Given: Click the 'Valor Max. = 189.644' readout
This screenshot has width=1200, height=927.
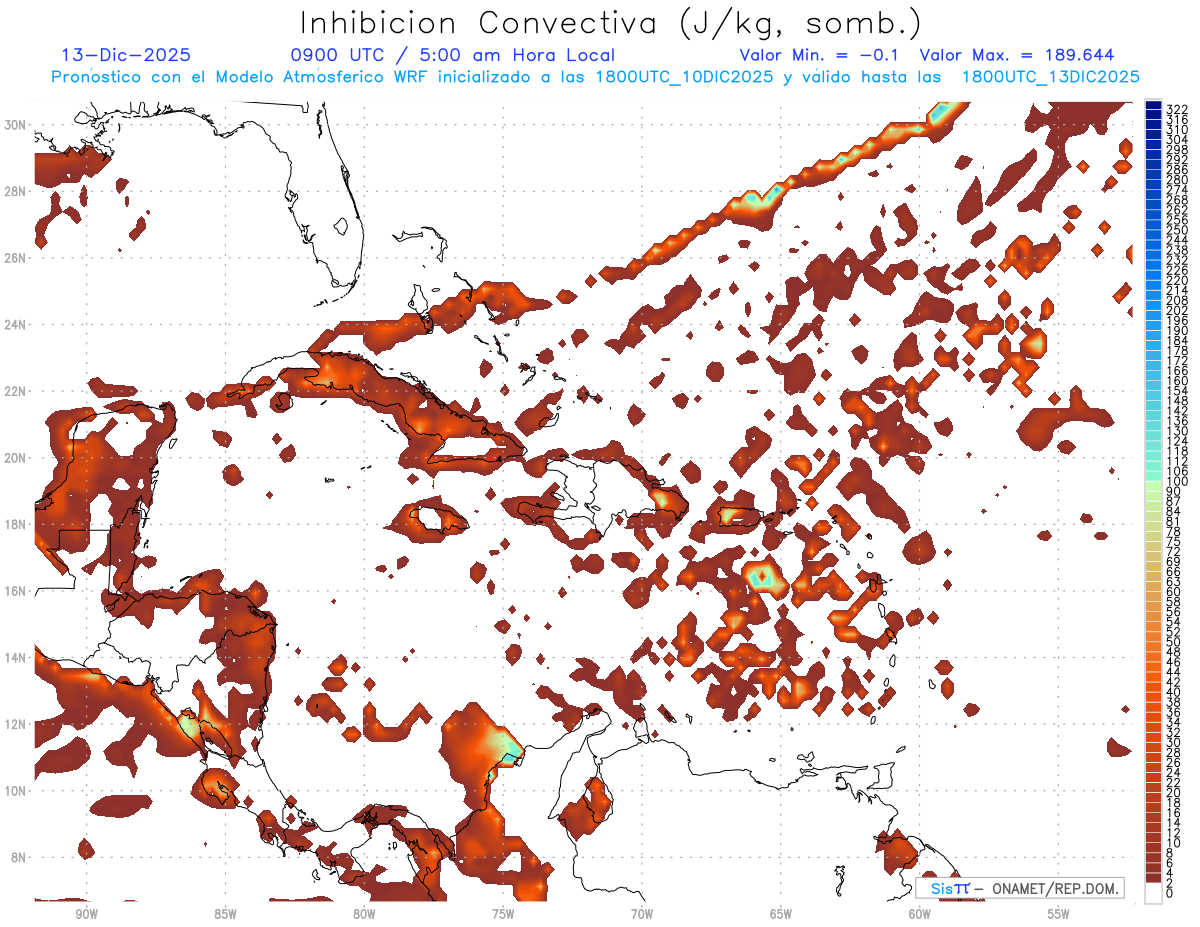Looking at the screenshot, I should (1017, 55).
